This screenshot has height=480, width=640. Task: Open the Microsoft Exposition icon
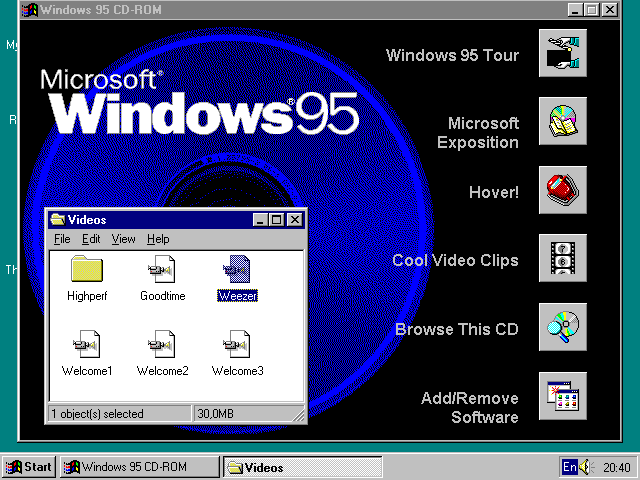(562, 122)
